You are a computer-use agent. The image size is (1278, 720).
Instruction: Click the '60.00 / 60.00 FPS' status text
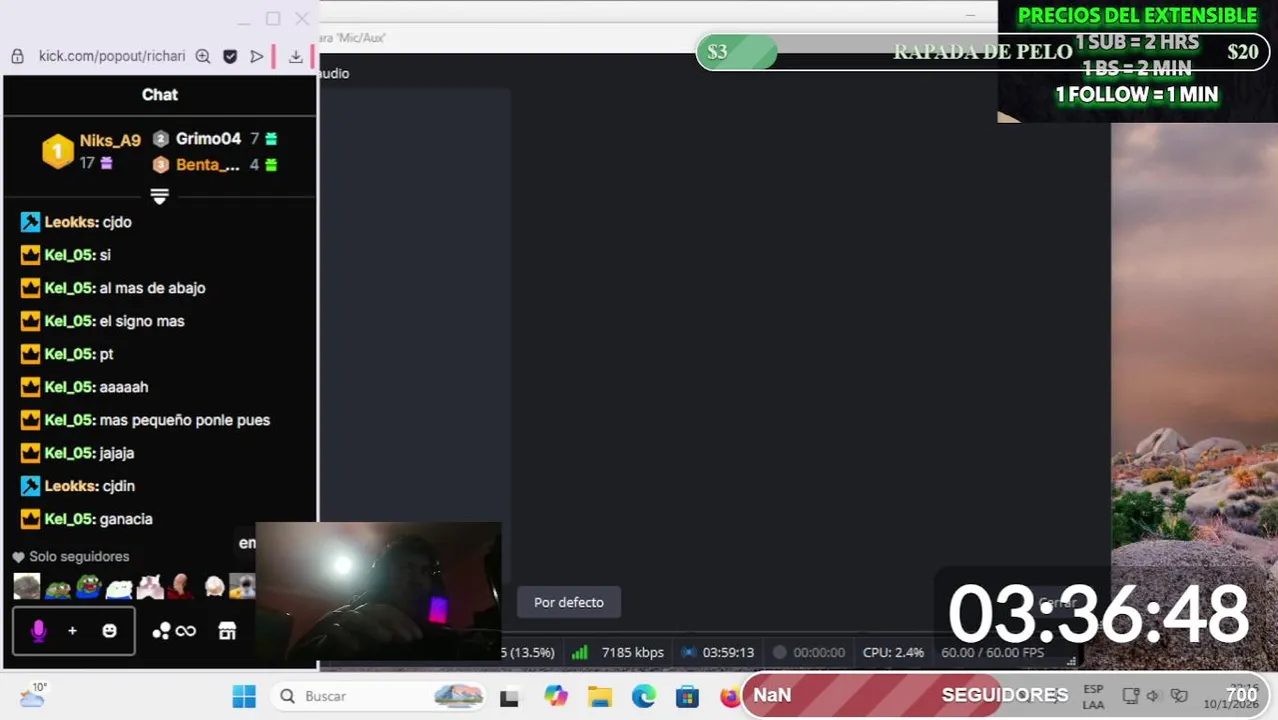(x=992, y=652)
